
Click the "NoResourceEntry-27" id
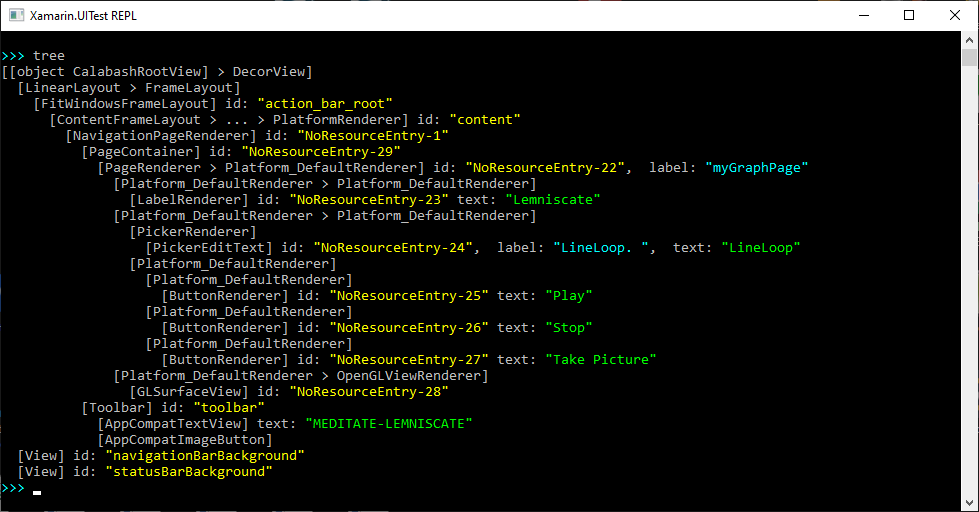pos(409,360)
